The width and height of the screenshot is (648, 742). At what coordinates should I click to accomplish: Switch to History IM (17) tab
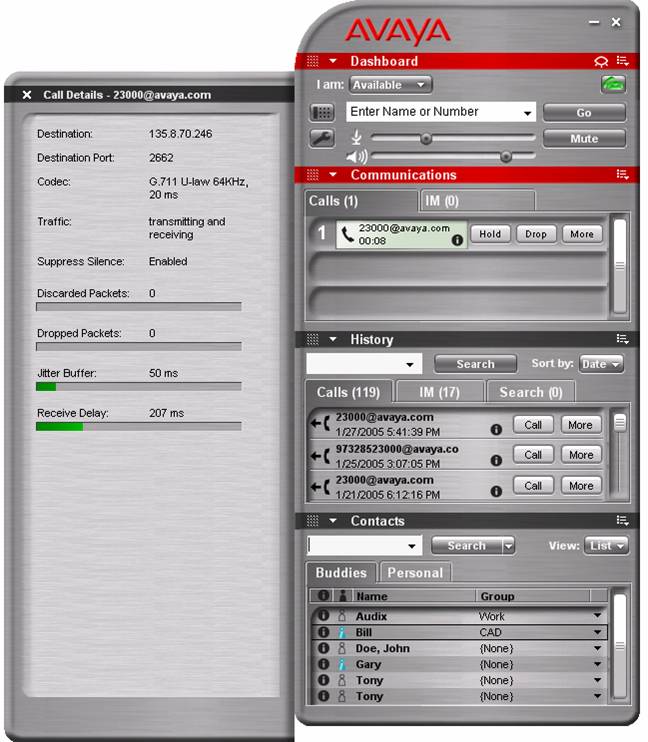pos(439,392)
